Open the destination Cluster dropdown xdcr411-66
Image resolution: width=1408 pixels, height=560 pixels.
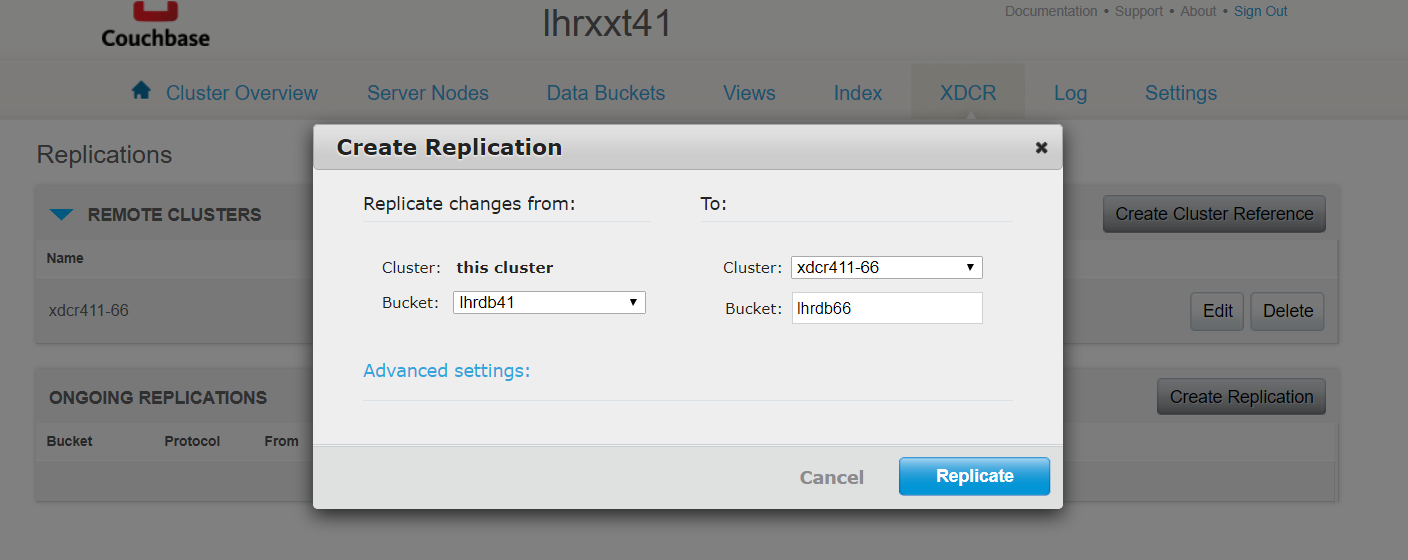(887, 268)
